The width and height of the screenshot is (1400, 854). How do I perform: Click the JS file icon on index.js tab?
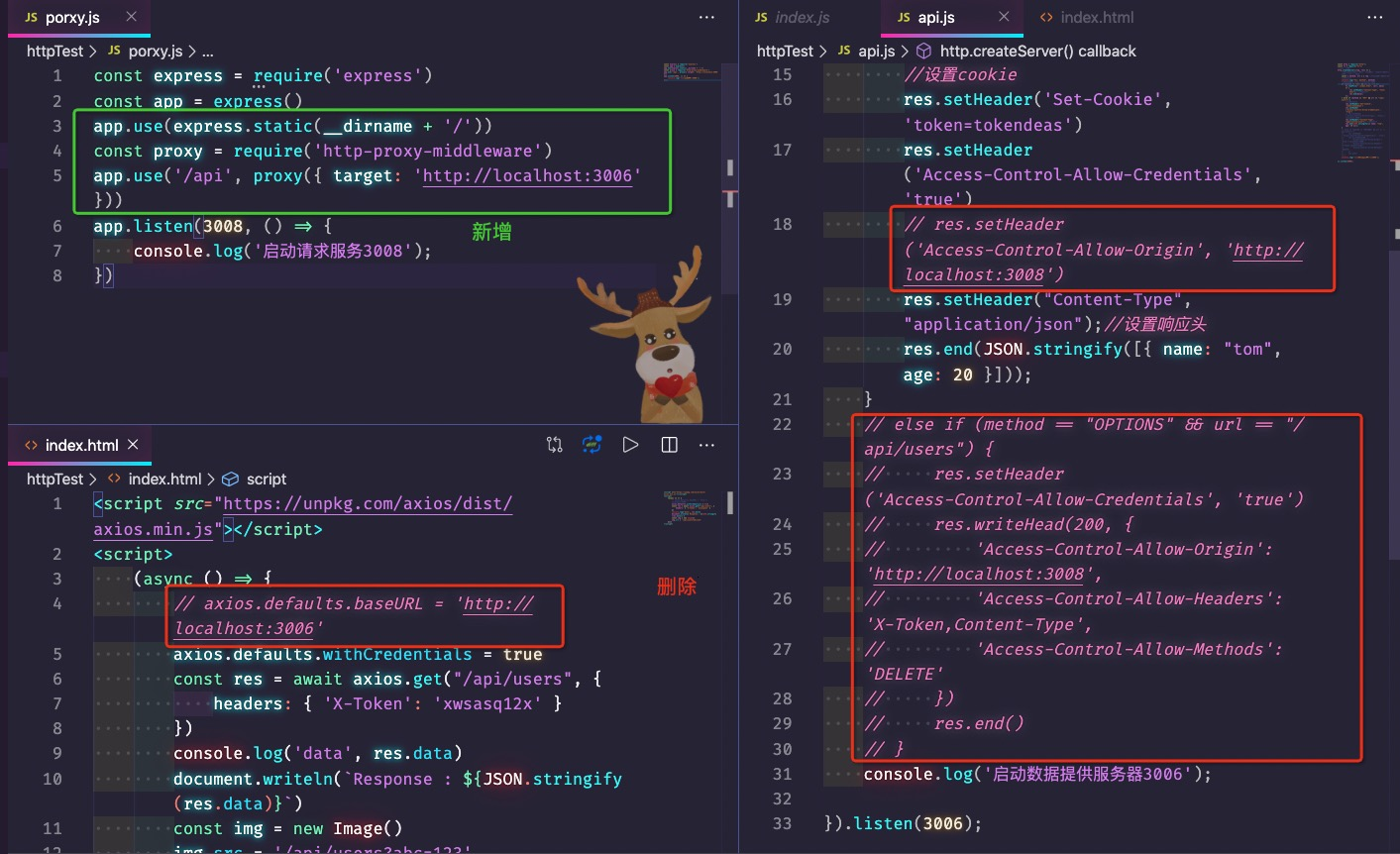(x=761, y=18)
